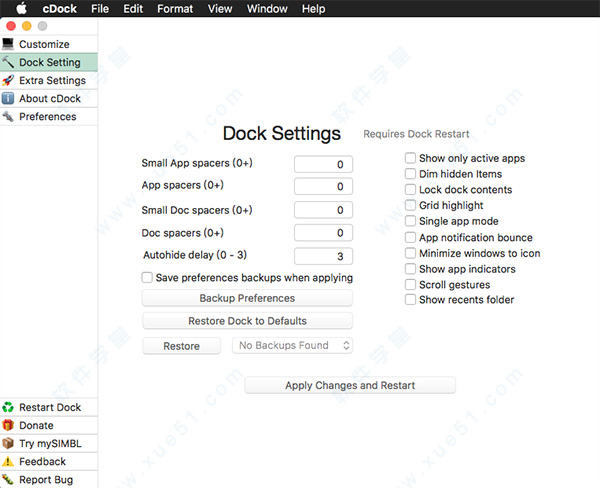Open the Help menu
Viewport: 600px width, 488px height.
[313, 8]
